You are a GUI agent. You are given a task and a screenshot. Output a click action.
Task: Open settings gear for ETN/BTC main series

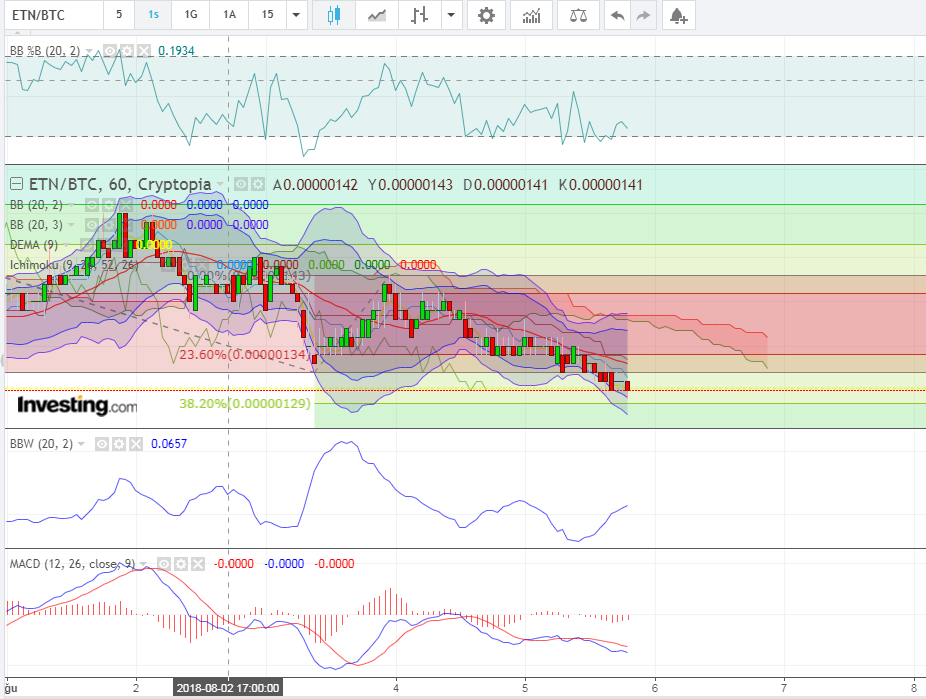[257, 184]
